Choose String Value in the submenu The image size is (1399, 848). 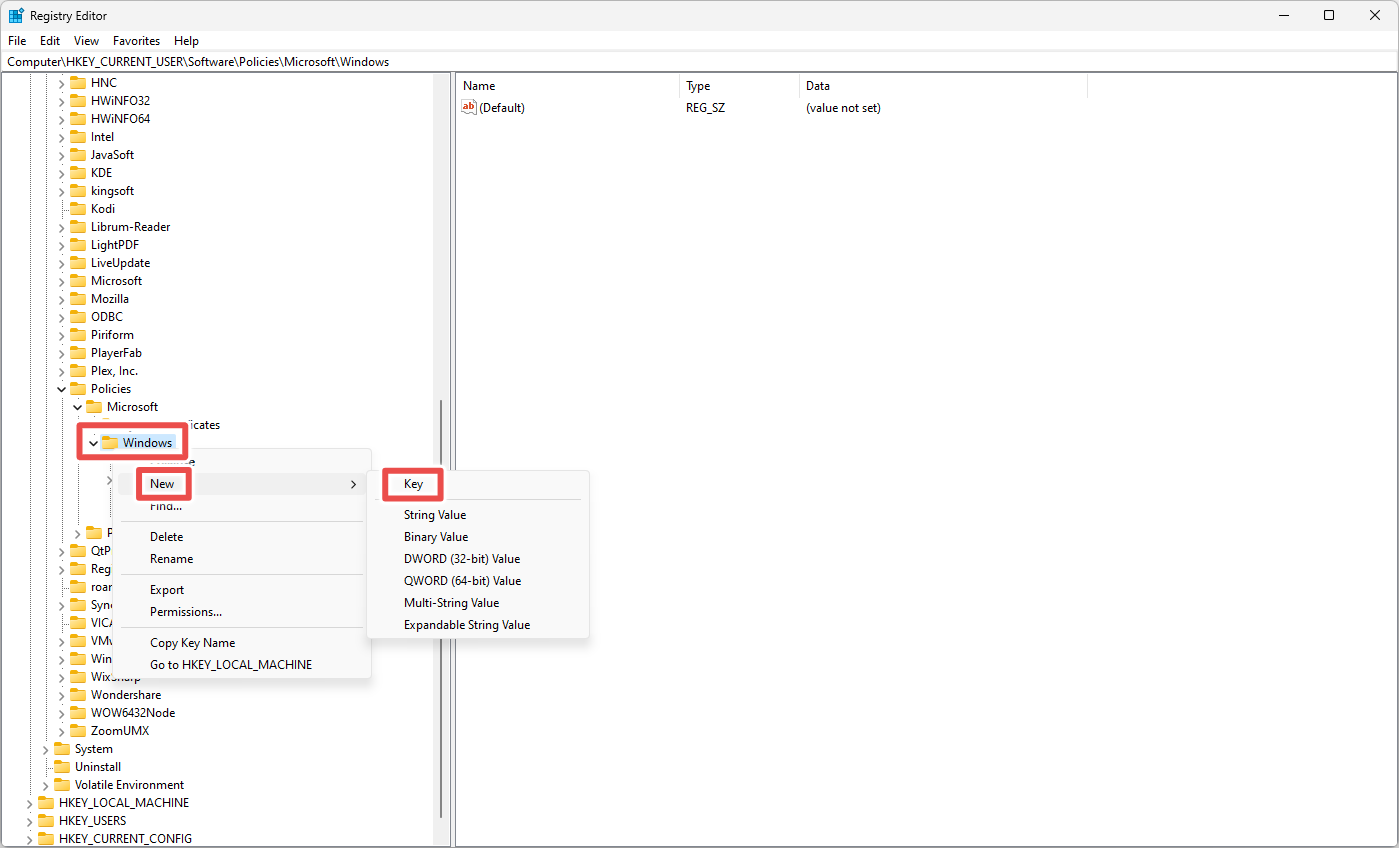point(435,515)
